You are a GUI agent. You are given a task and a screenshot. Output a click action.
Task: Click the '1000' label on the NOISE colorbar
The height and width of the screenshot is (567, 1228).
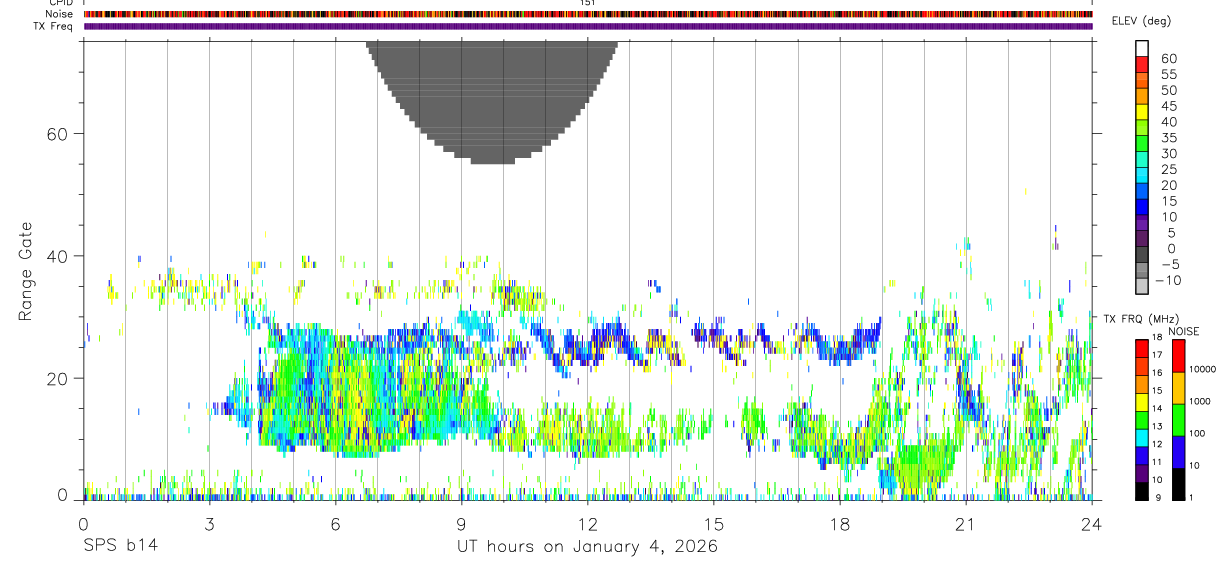click(1200, 401)
